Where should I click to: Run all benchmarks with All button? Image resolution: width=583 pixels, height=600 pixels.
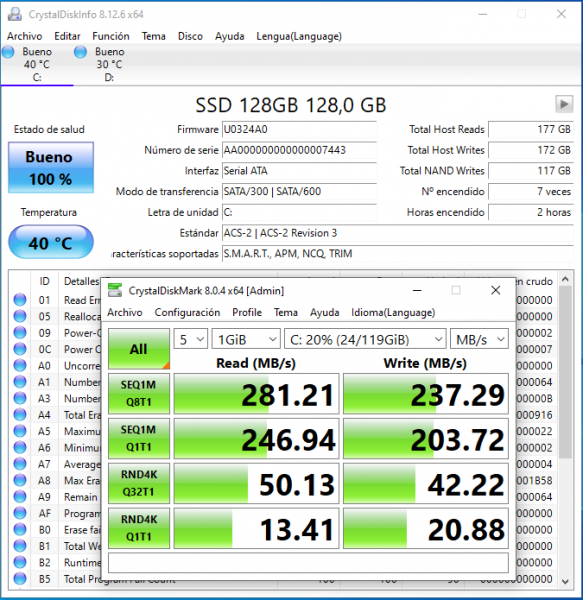(x=139, y=349)
